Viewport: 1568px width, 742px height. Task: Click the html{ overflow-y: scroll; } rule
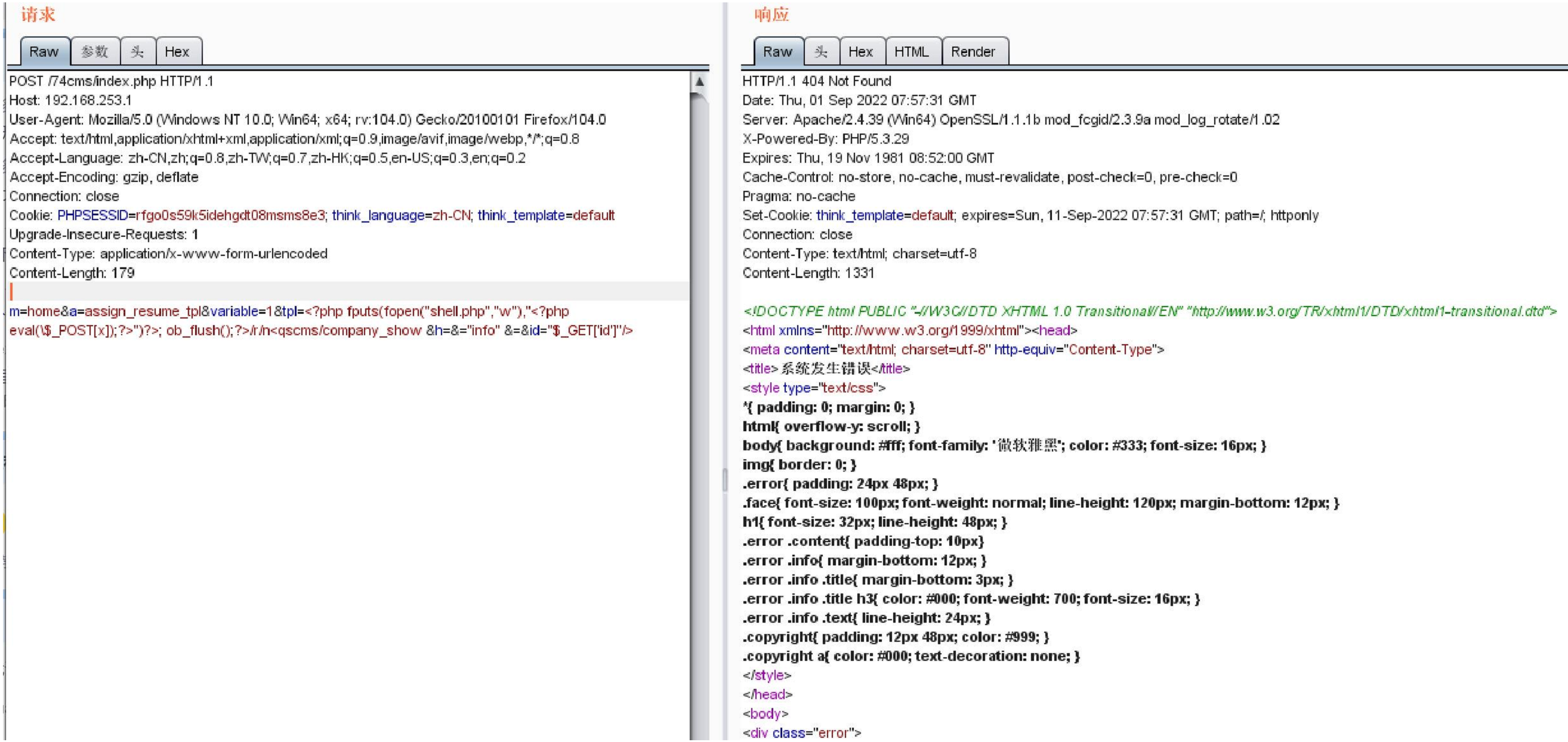832,426
